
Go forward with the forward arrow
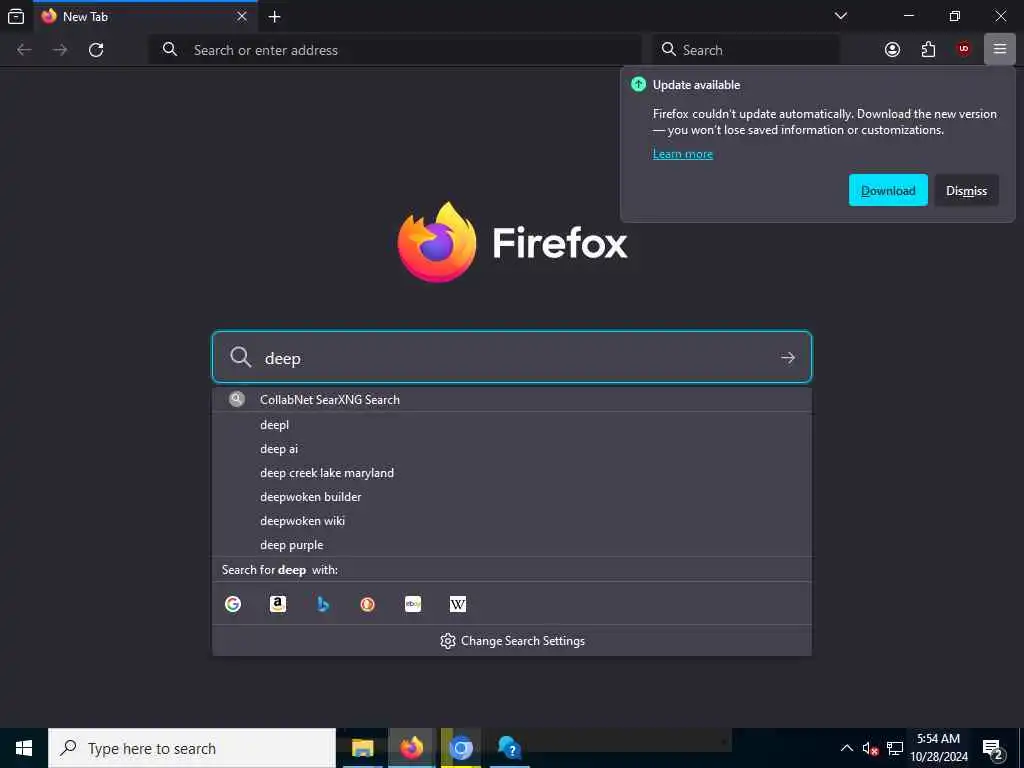(60, 50)
